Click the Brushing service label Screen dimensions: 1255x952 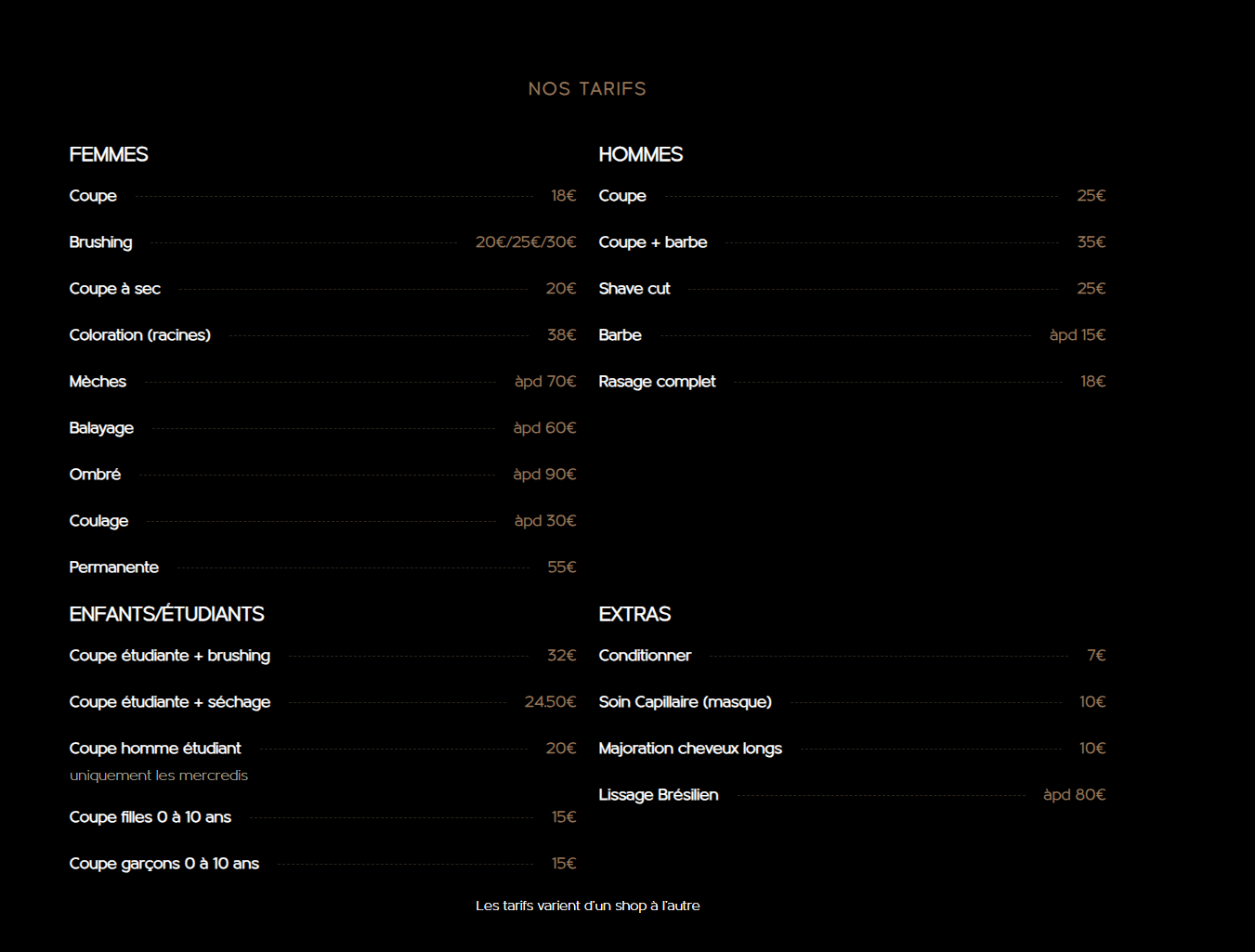(x=100, y=242)
